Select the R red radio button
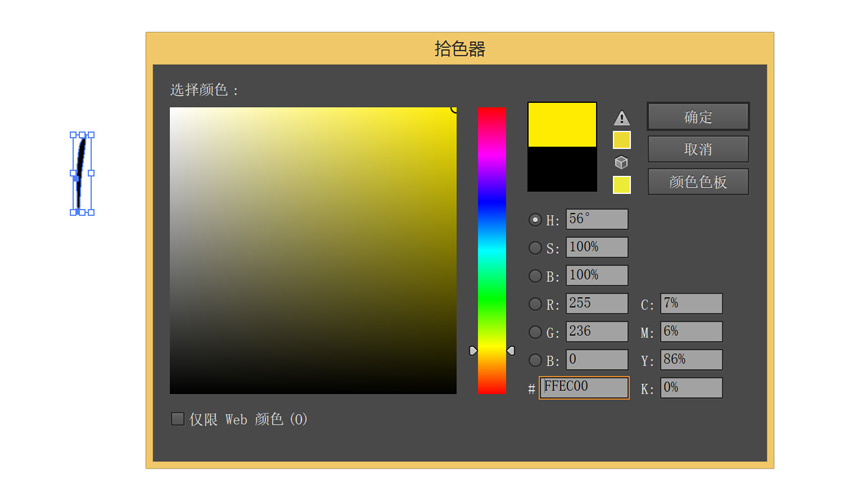850x500 pixels. point(535,304)
